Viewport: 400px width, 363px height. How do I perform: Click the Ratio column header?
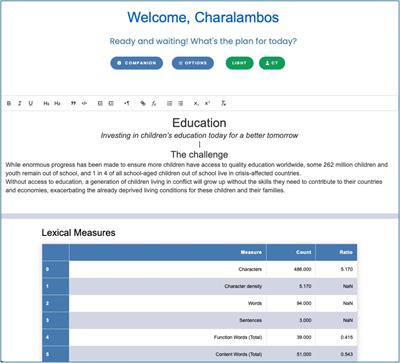coord(336,252)
